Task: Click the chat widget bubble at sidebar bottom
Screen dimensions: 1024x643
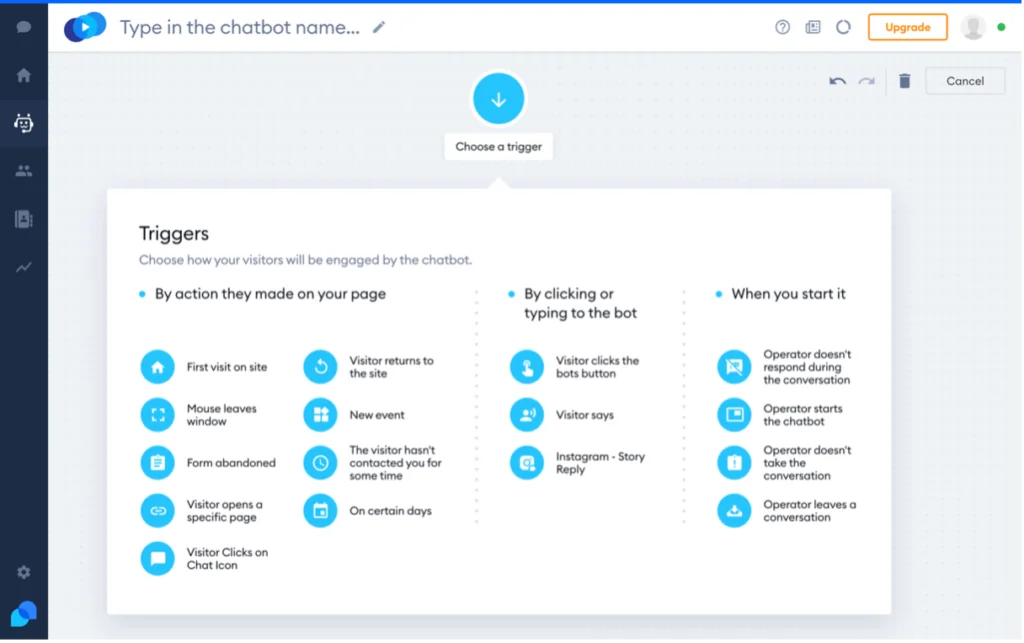Action: (x=24, y=614)
